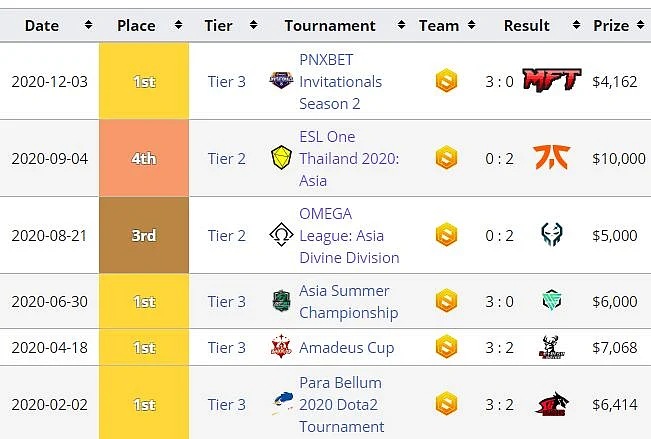Viewport: 651px width, 439px height.
Task: Sort by the Result column header
Action: tap(526, 26)
